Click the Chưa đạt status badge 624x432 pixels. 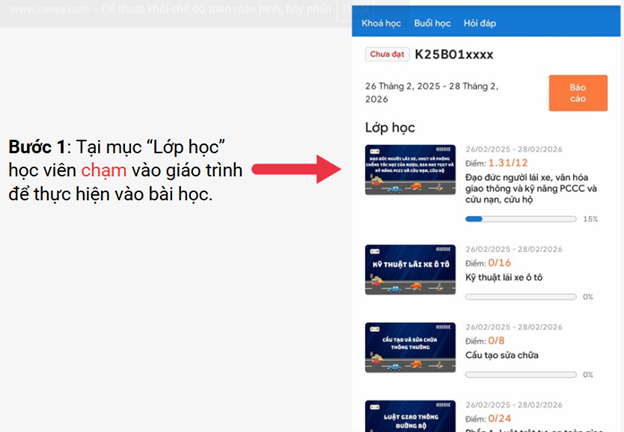click(x=386, y=55)
